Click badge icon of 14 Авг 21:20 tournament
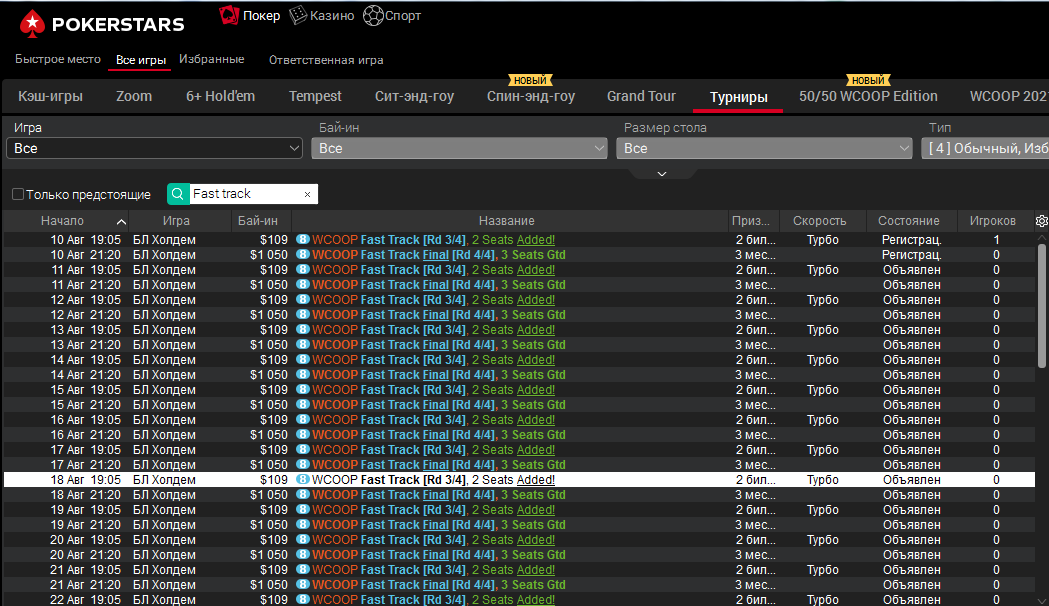Image resolution: width=1049 pixels, height=606 pixels. point(302,375)
